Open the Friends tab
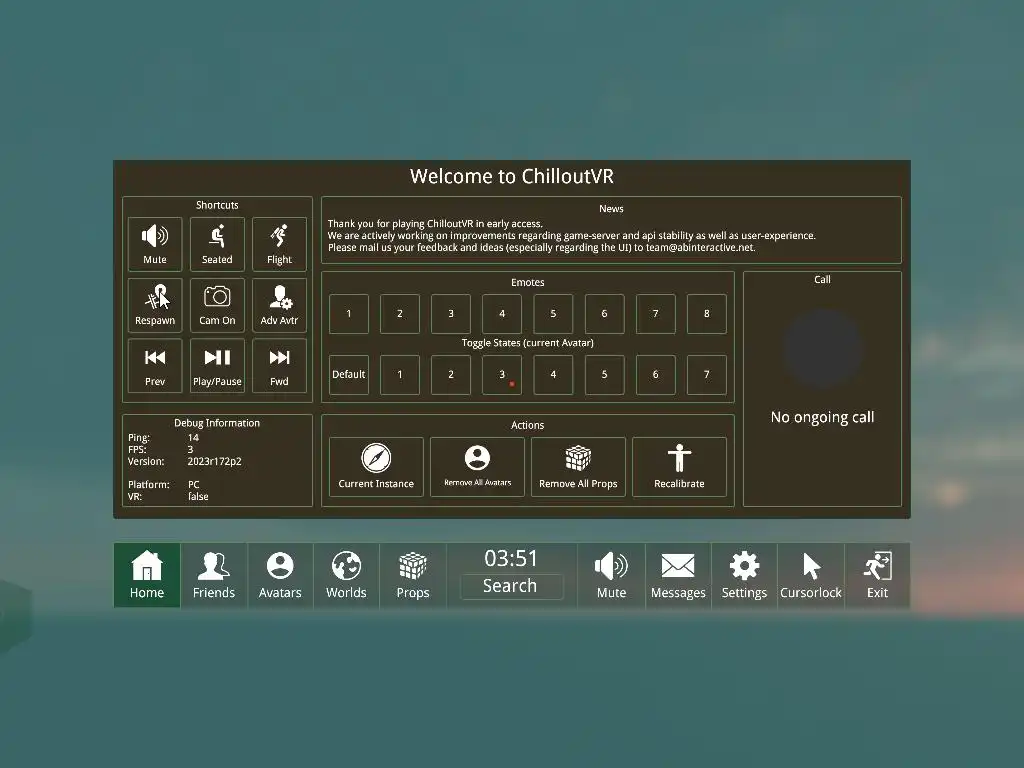 click(214, 575)
